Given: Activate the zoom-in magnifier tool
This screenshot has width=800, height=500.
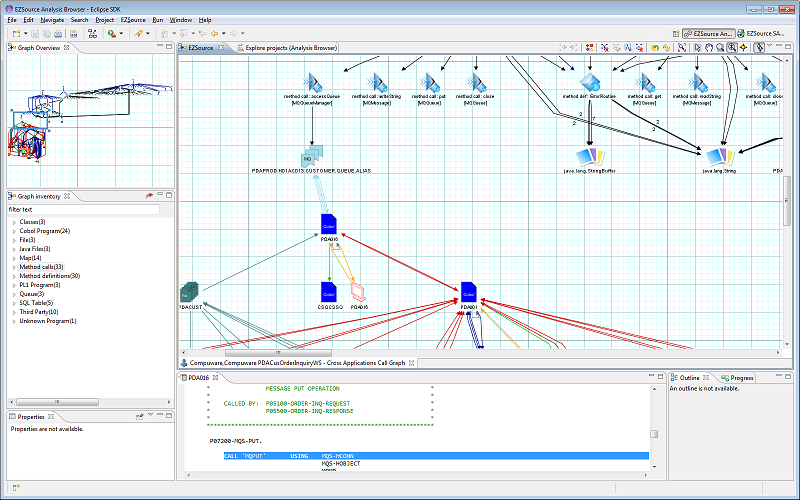Looking at the screenshot, I should pos(733,47).
